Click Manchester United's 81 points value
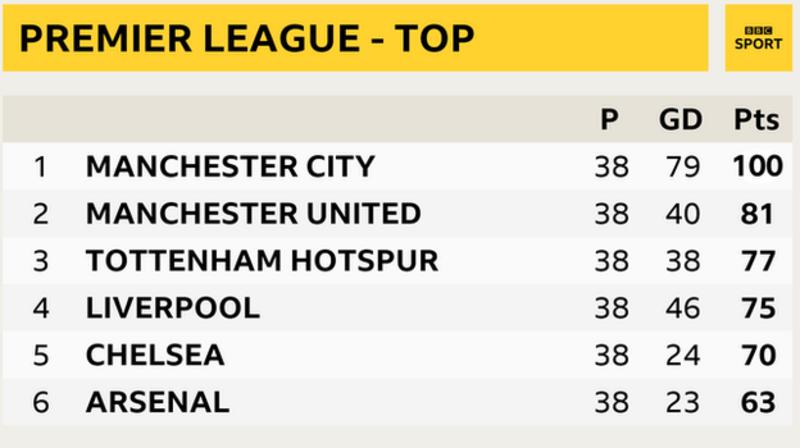Image resolution: width=800 pixels, height=448 pixels. 758,213
